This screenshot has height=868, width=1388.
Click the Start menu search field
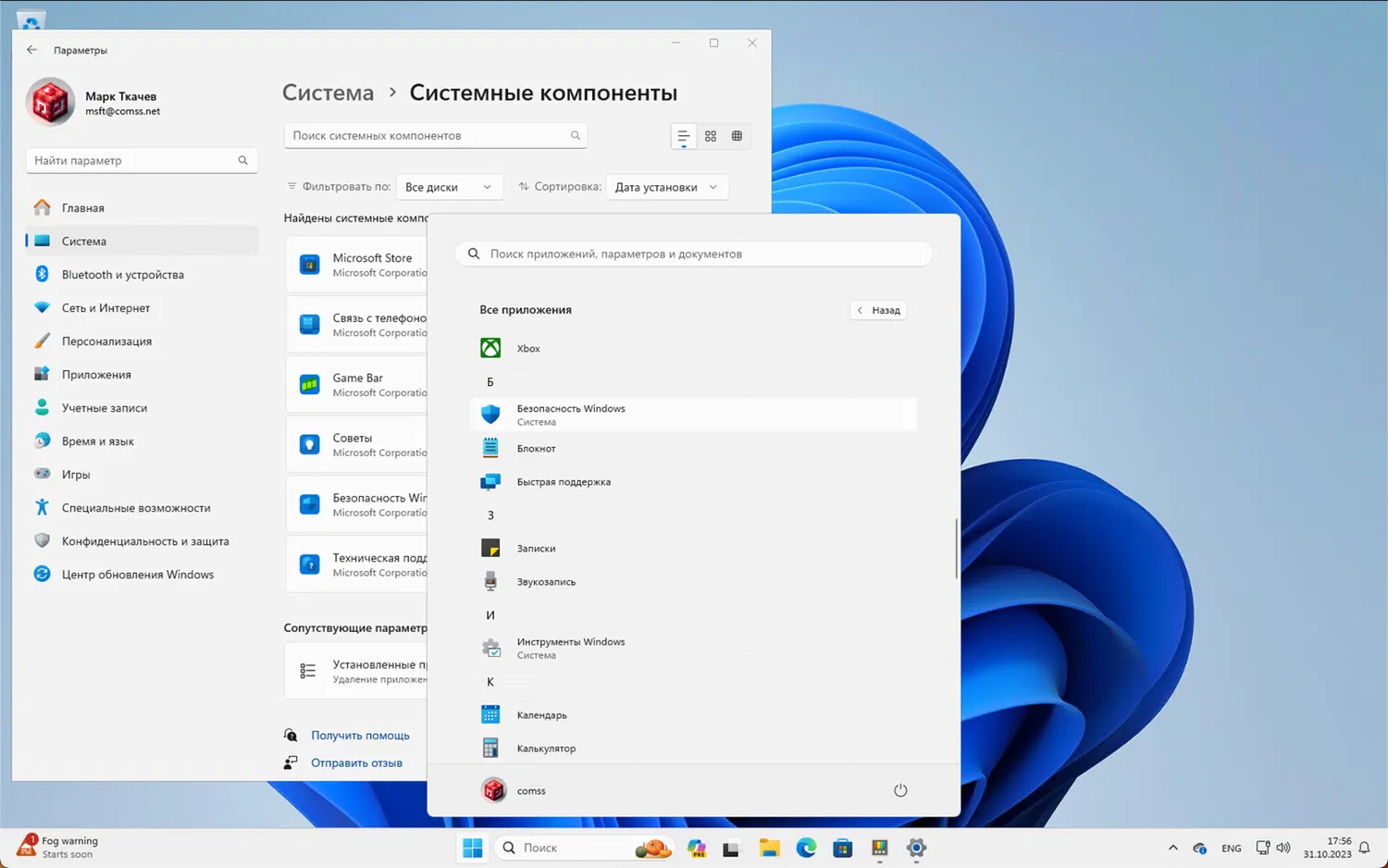(x=693, y=254)
